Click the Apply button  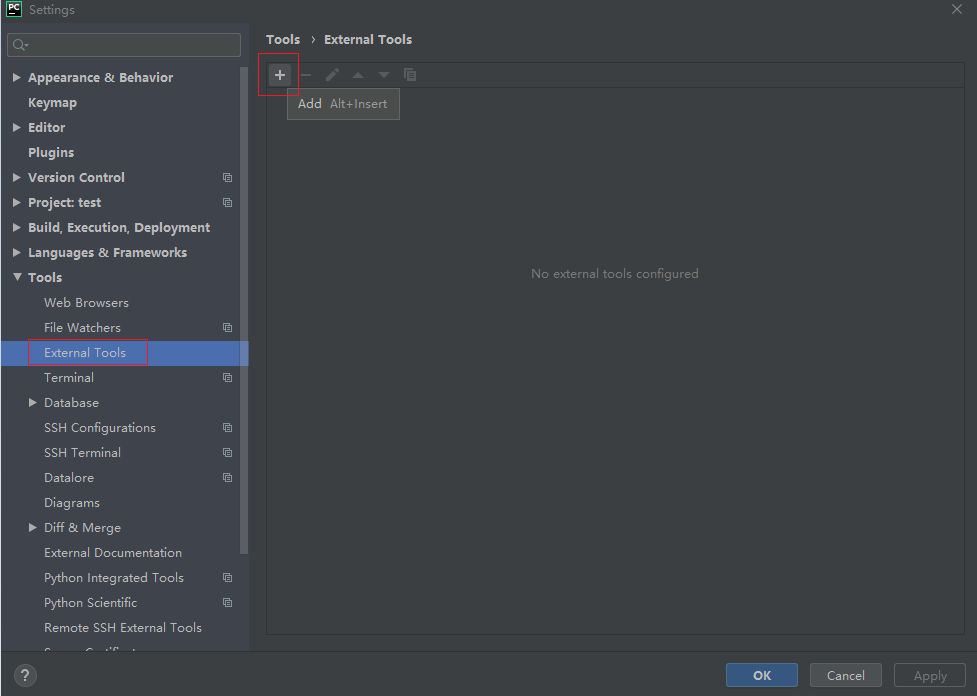(x=929, y=675)
